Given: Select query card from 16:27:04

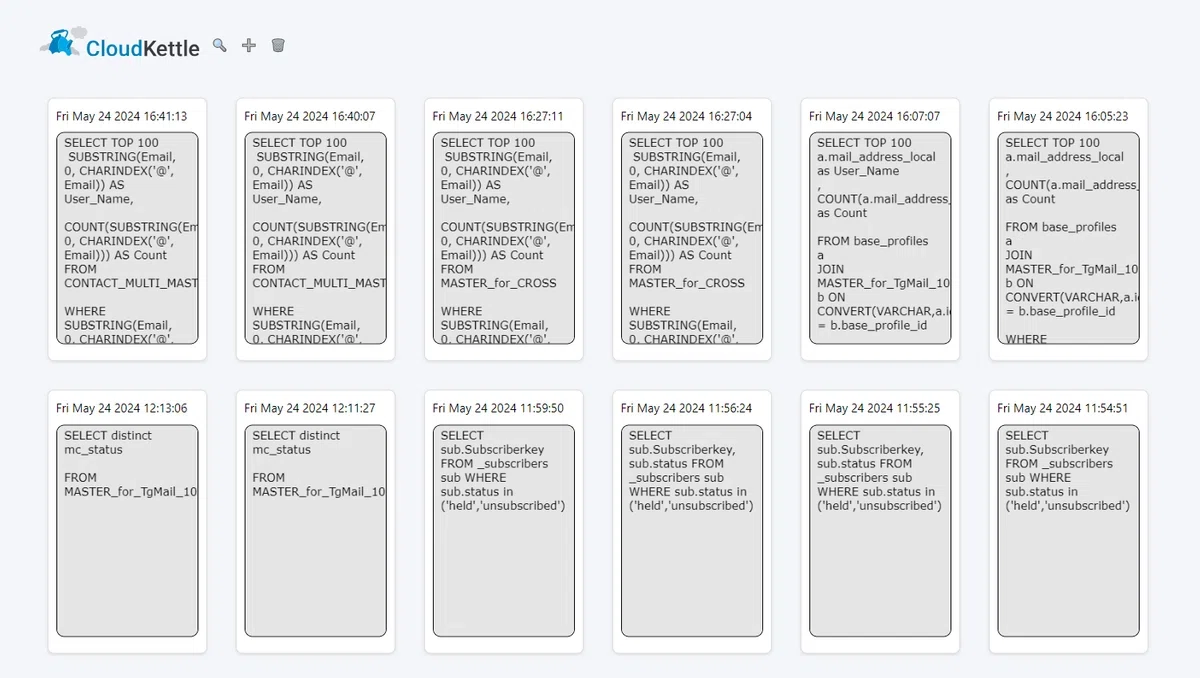Looking at the screenshot, I should [691, 229].
